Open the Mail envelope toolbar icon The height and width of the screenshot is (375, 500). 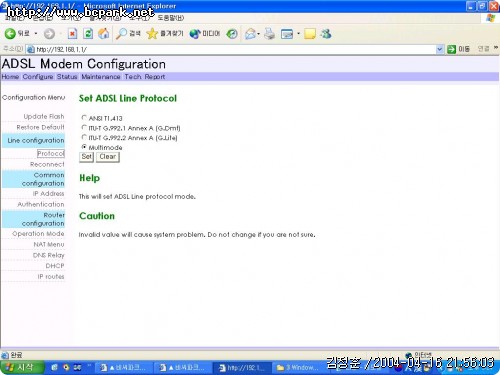250,34
